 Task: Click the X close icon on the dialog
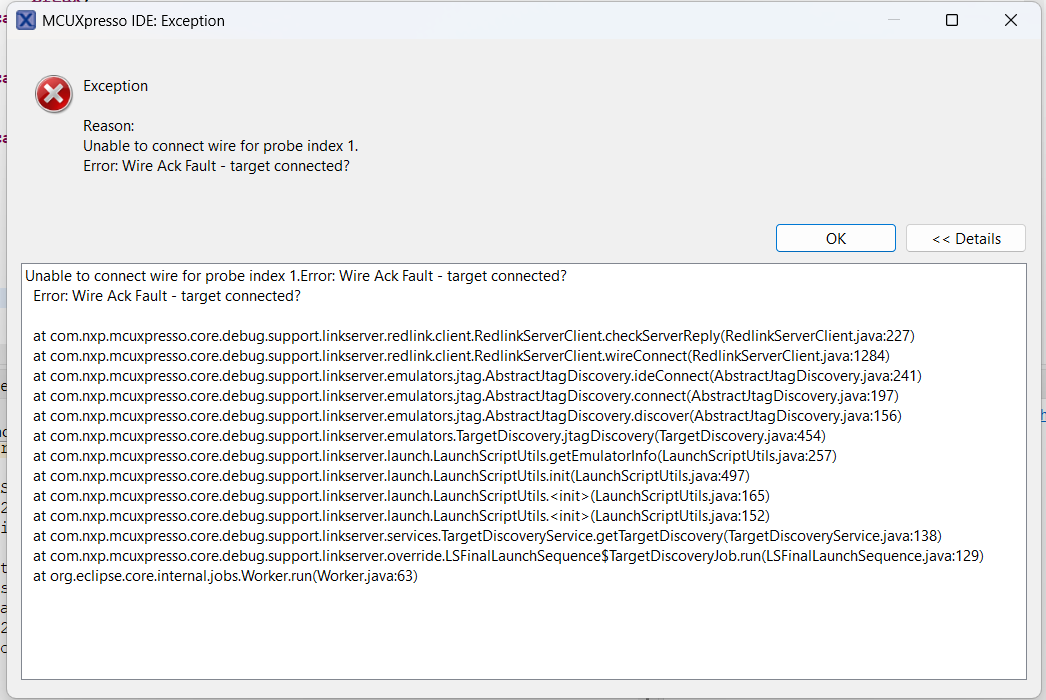point(1010,19)
